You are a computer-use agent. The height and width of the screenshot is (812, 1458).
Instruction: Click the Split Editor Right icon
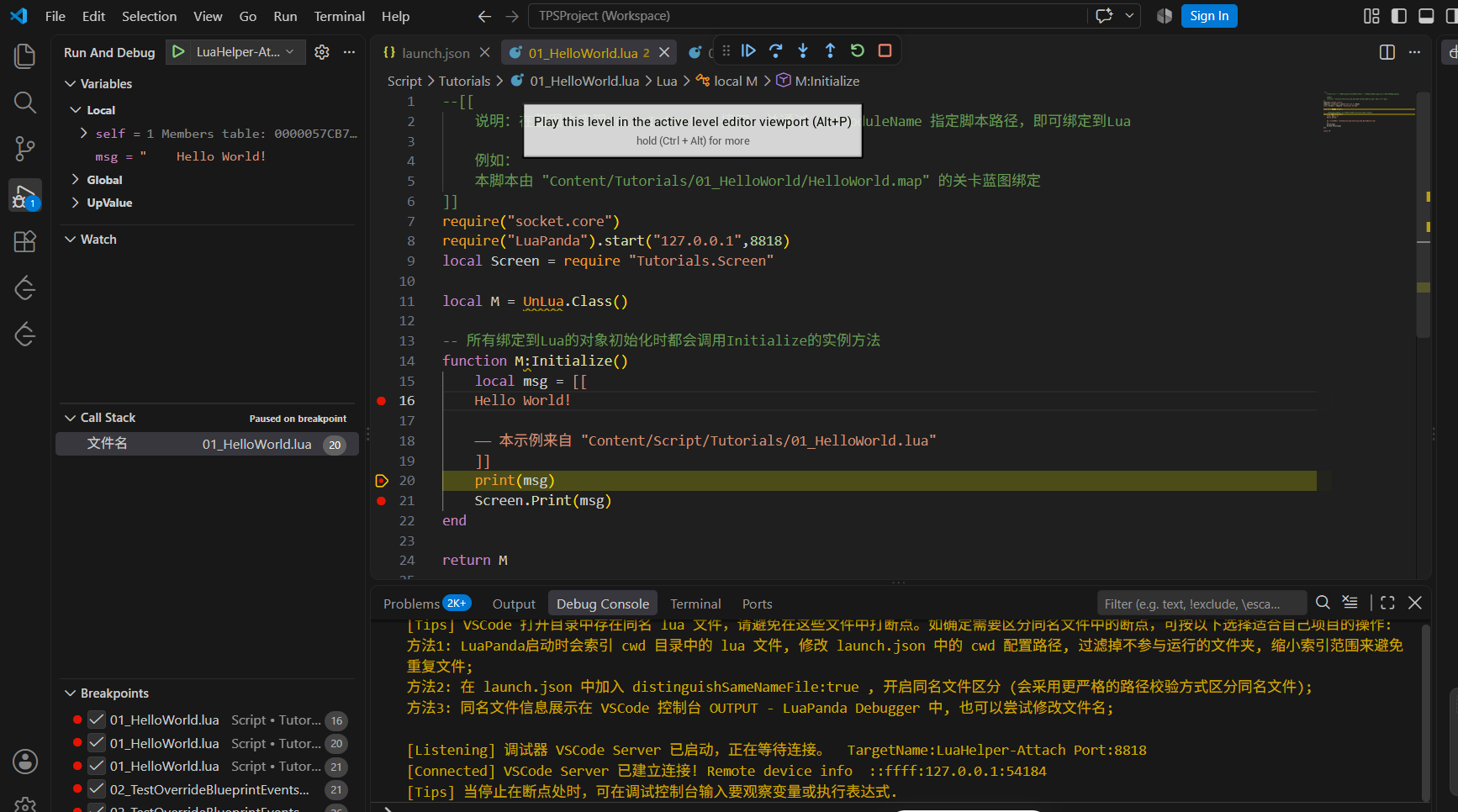[x=1387, y=52]
